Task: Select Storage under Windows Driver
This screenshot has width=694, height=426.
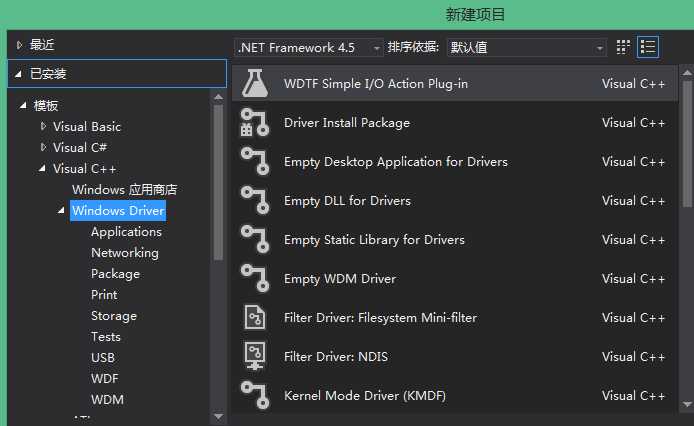Action: pyautogui.click(x=114, y=316)
